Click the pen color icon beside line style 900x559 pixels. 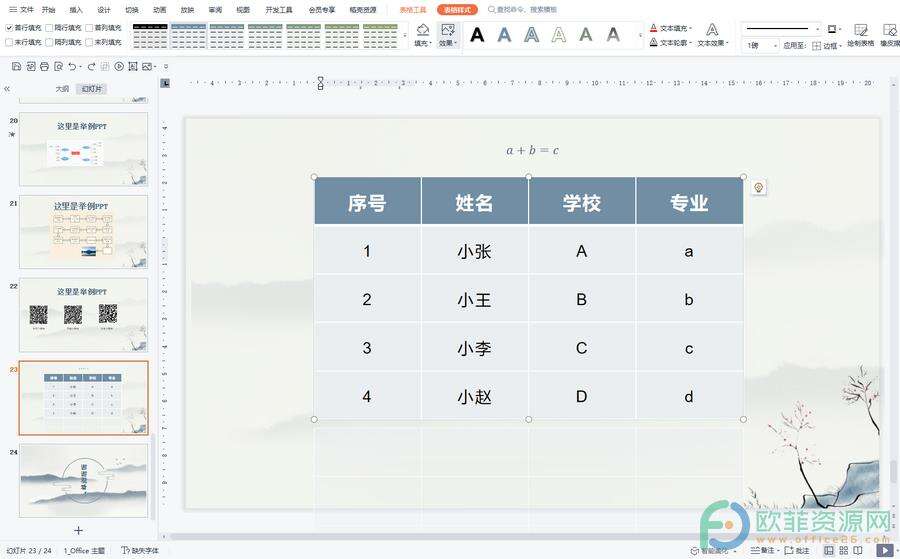(x=832, y=28)
